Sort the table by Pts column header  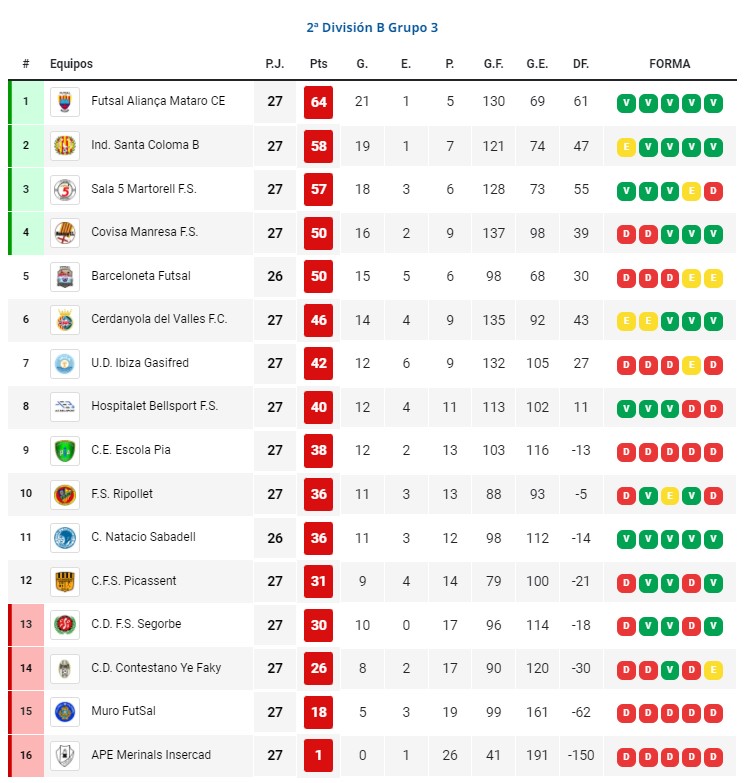(319, 64)
